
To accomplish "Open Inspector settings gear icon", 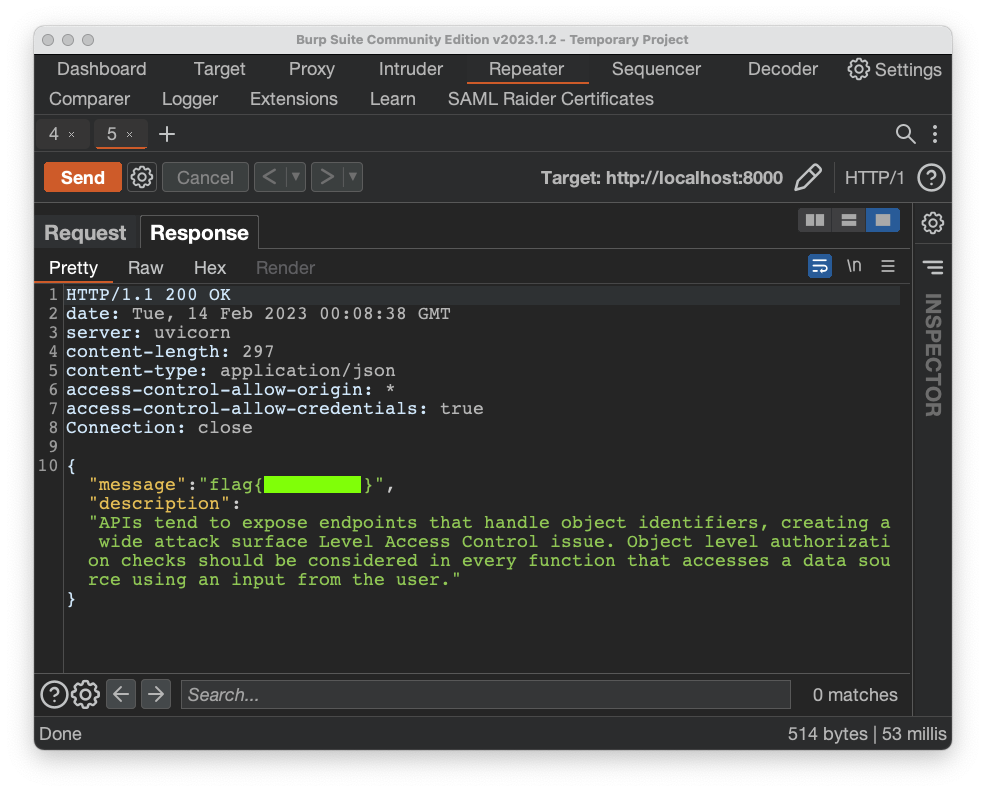I will click(932, 223).
